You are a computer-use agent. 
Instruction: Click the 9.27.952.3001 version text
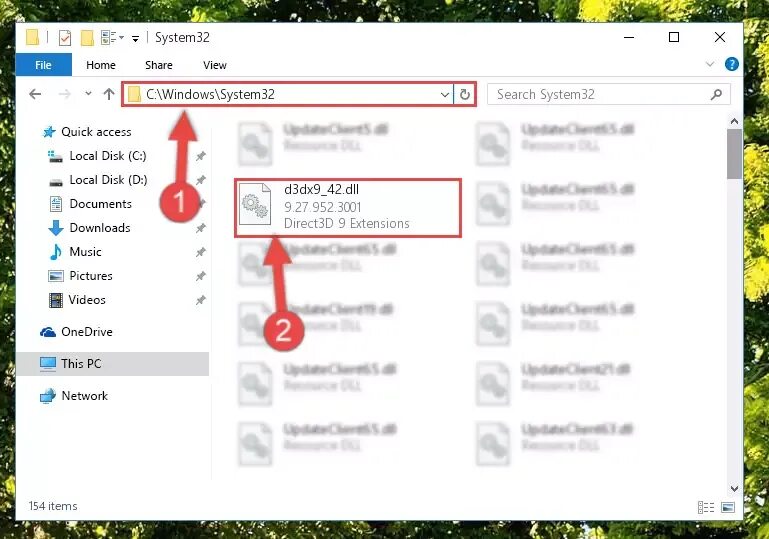[322, 206]
